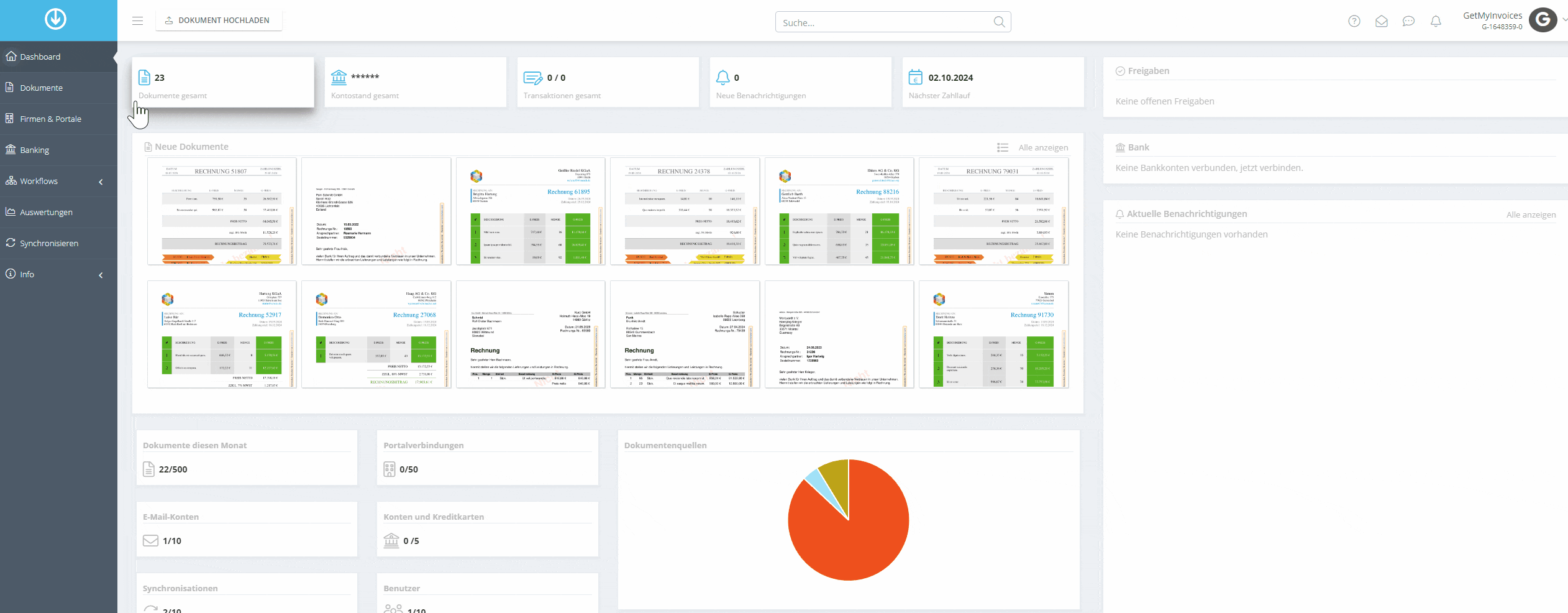The image size is (1568, 613).
Task: Open the chat bubble icon
Action: 1408,21
